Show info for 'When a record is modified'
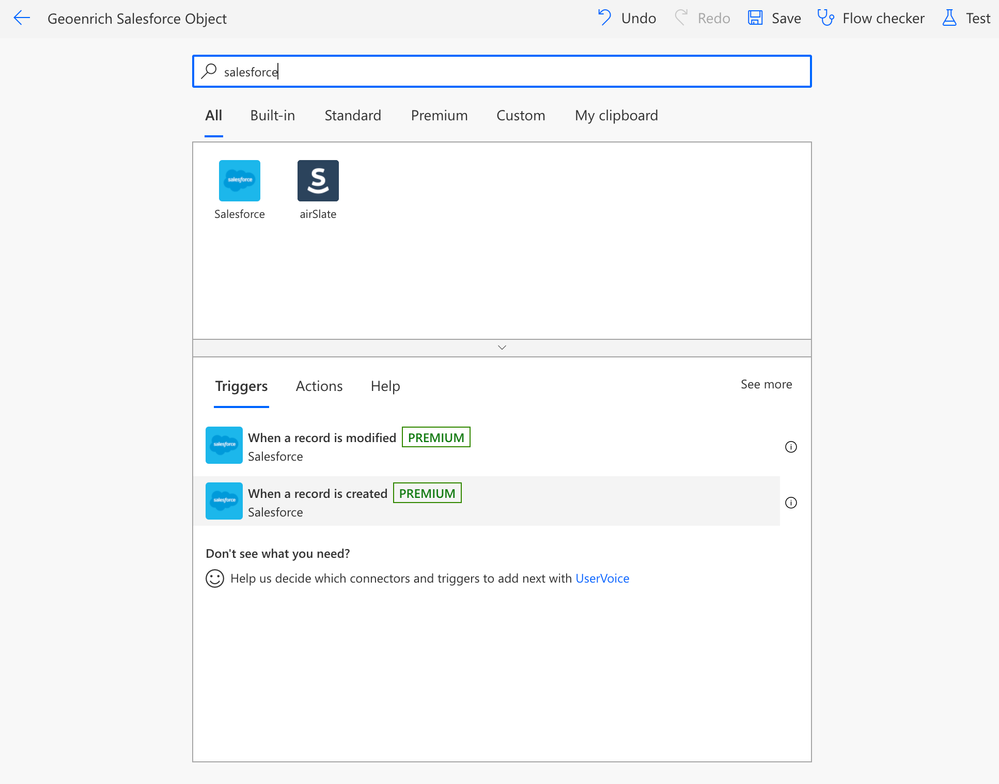Screen dimensions: 999x784 pyautogui.click(x=791, y=447)
